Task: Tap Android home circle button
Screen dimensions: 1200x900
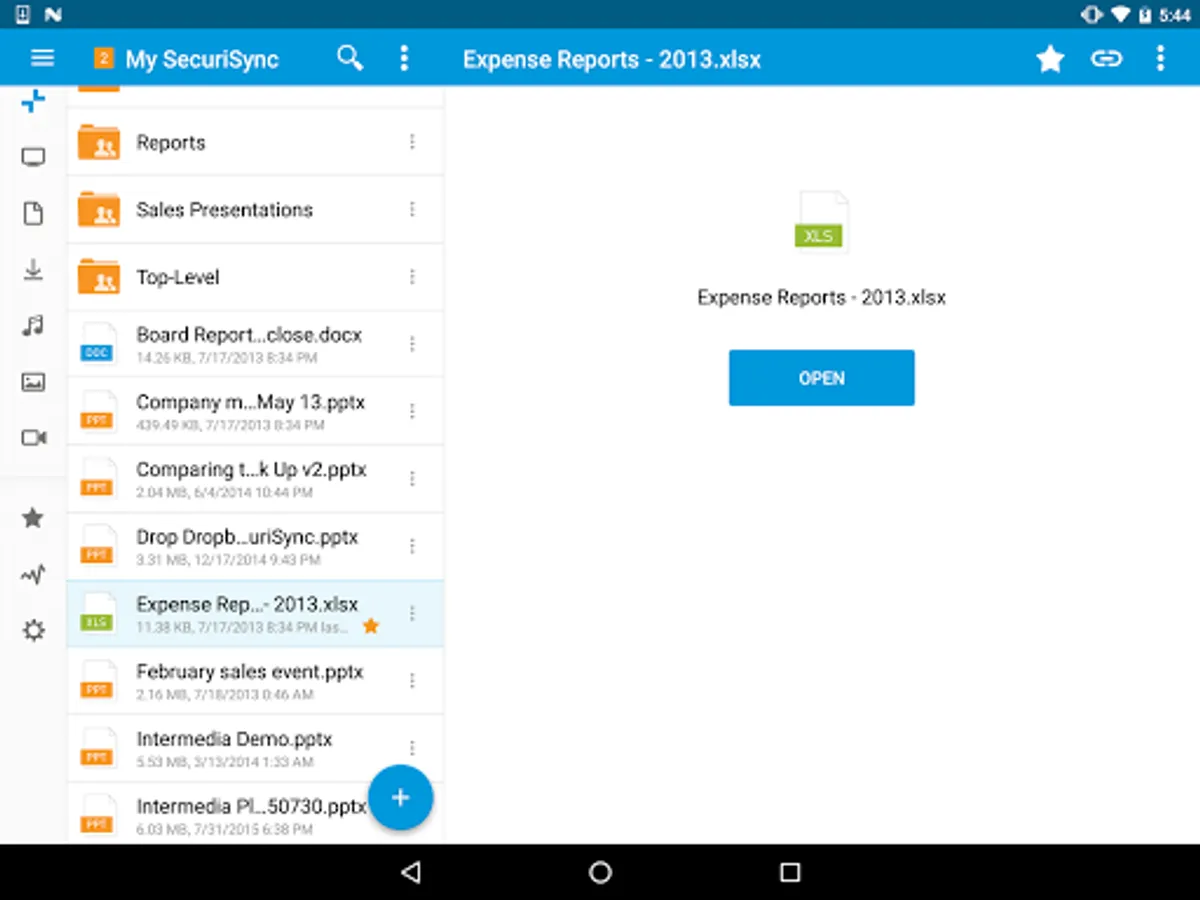Action: 600,872
